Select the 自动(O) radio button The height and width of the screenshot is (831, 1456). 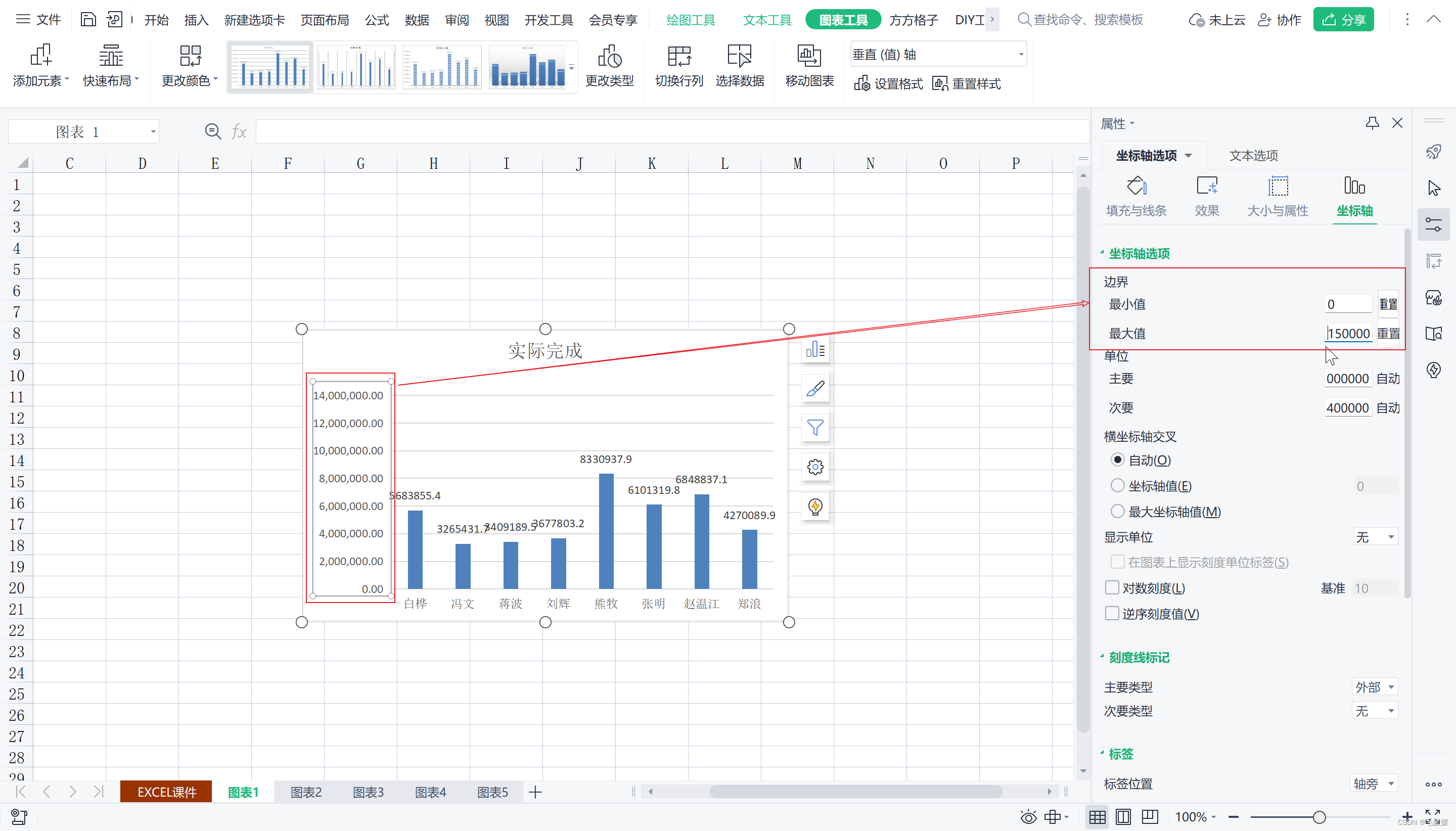1117,459
